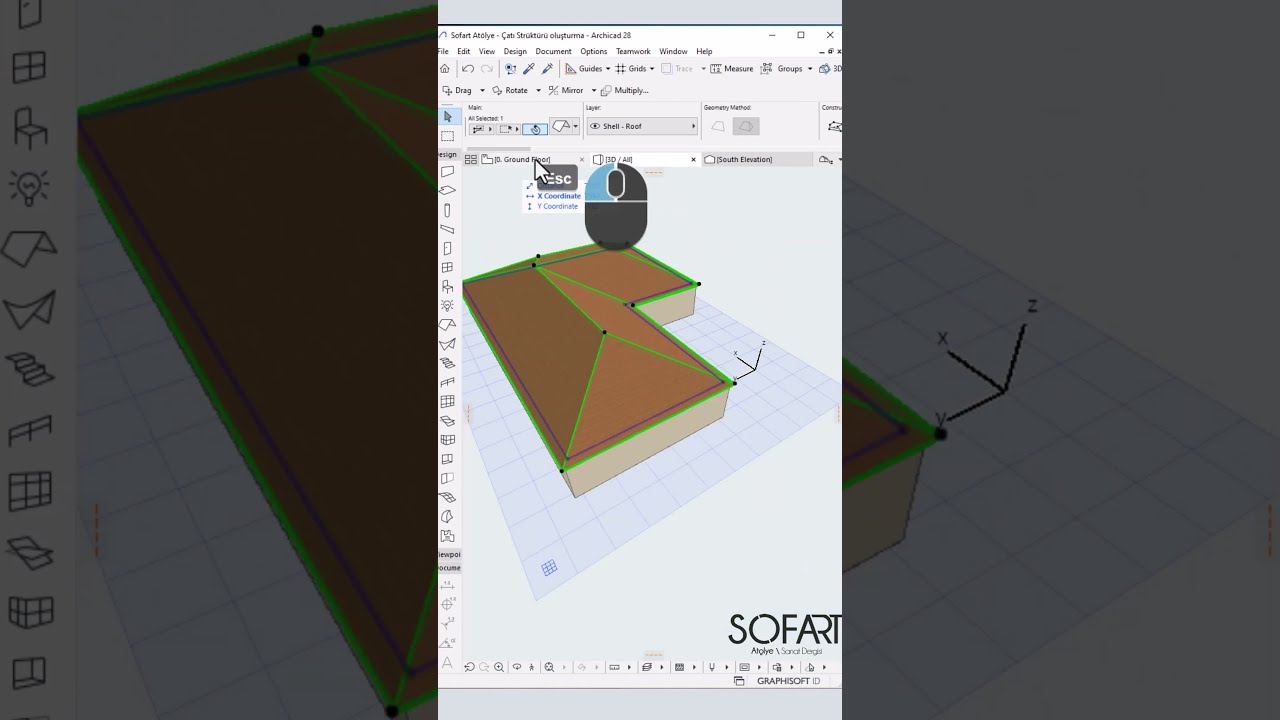Select the Column tool in toolbox

tap(447, 210)
